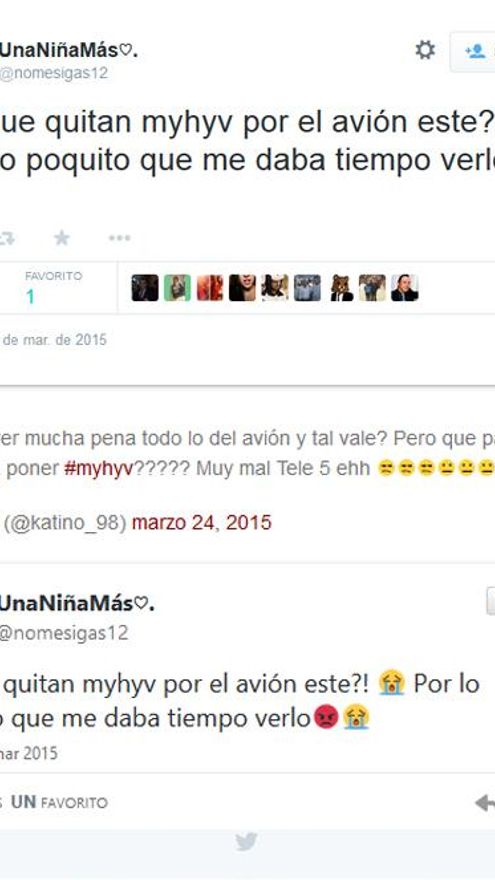The width and height of the screenshot is (495, 880).
Task: Select the bear avatar in favoriters row
Action: [x=342, y=288]
